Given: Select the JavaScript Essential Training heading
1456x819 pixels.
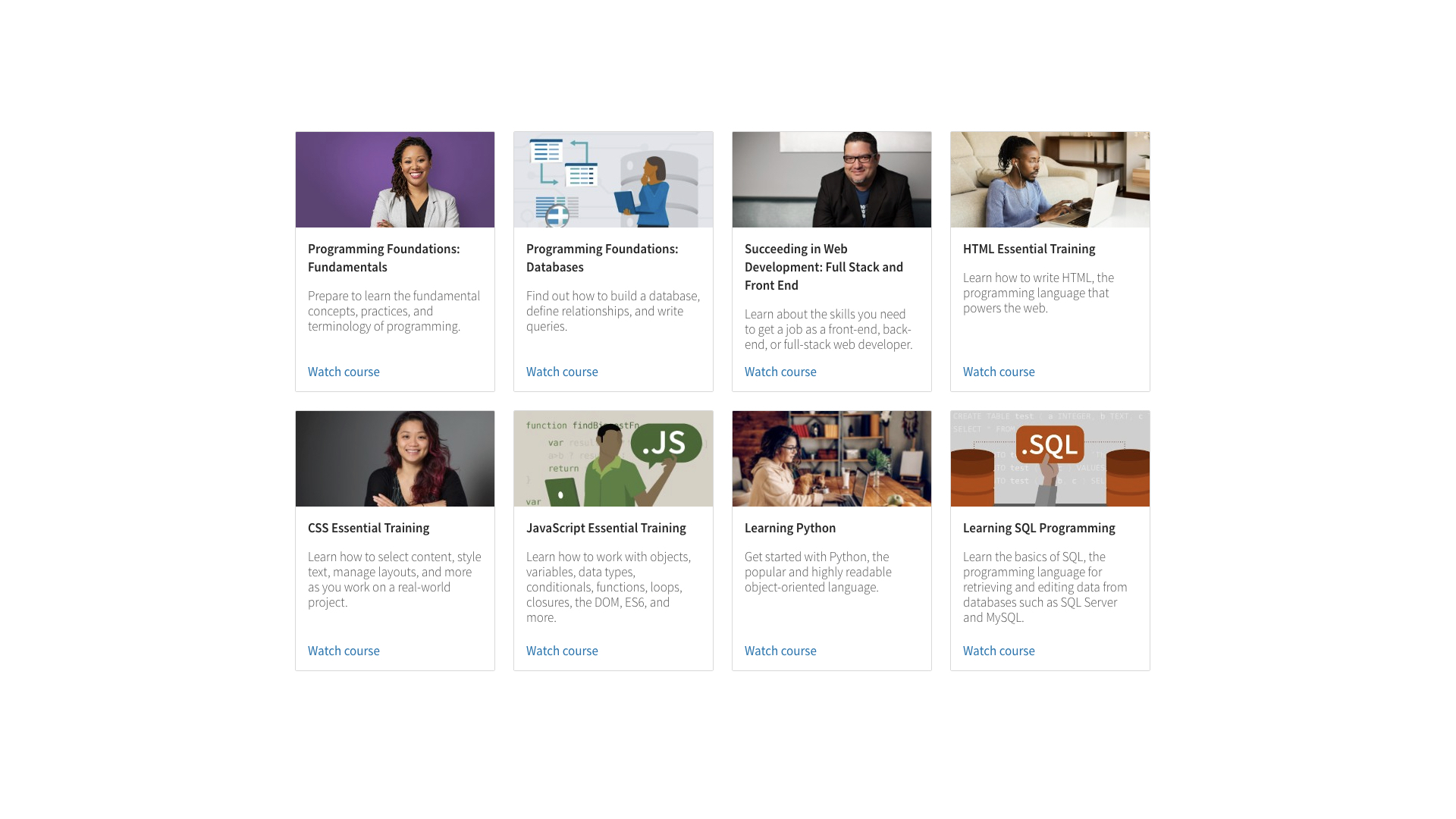Looking at the screenshot, I should click(x=605, y=528).
